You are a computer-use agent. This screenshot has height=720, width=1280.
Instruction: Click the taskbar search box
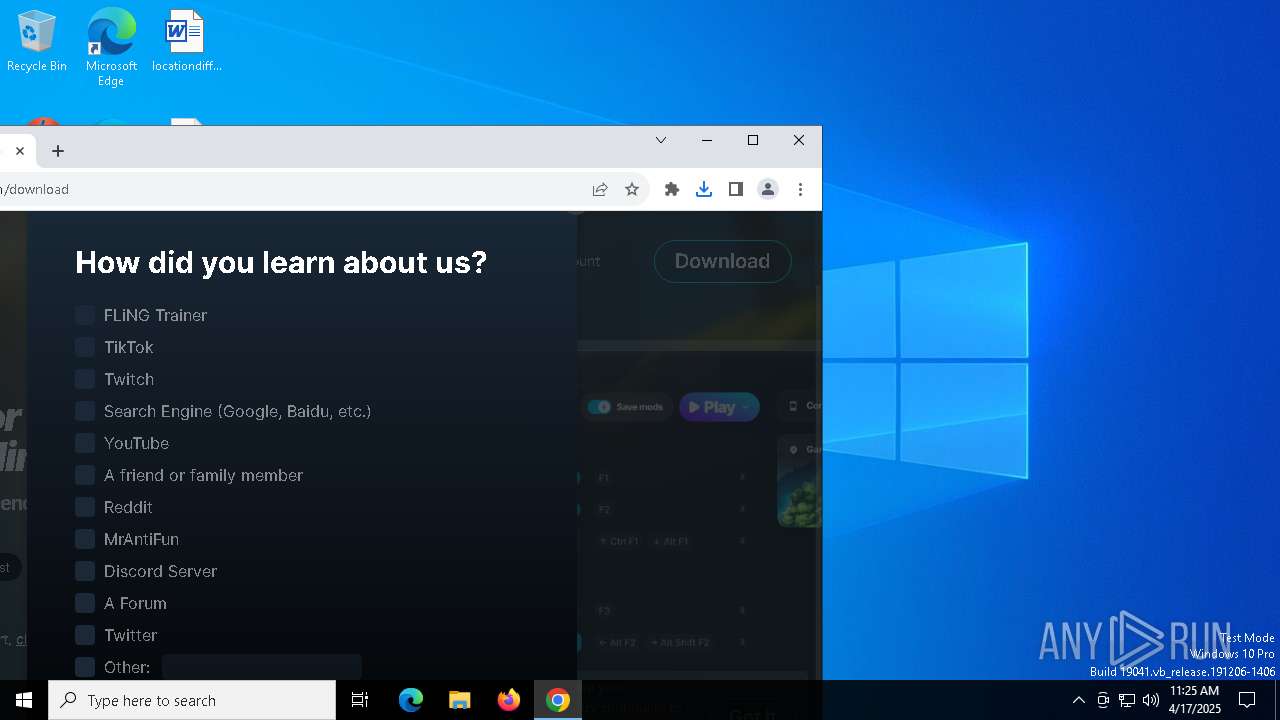(192, 700)
